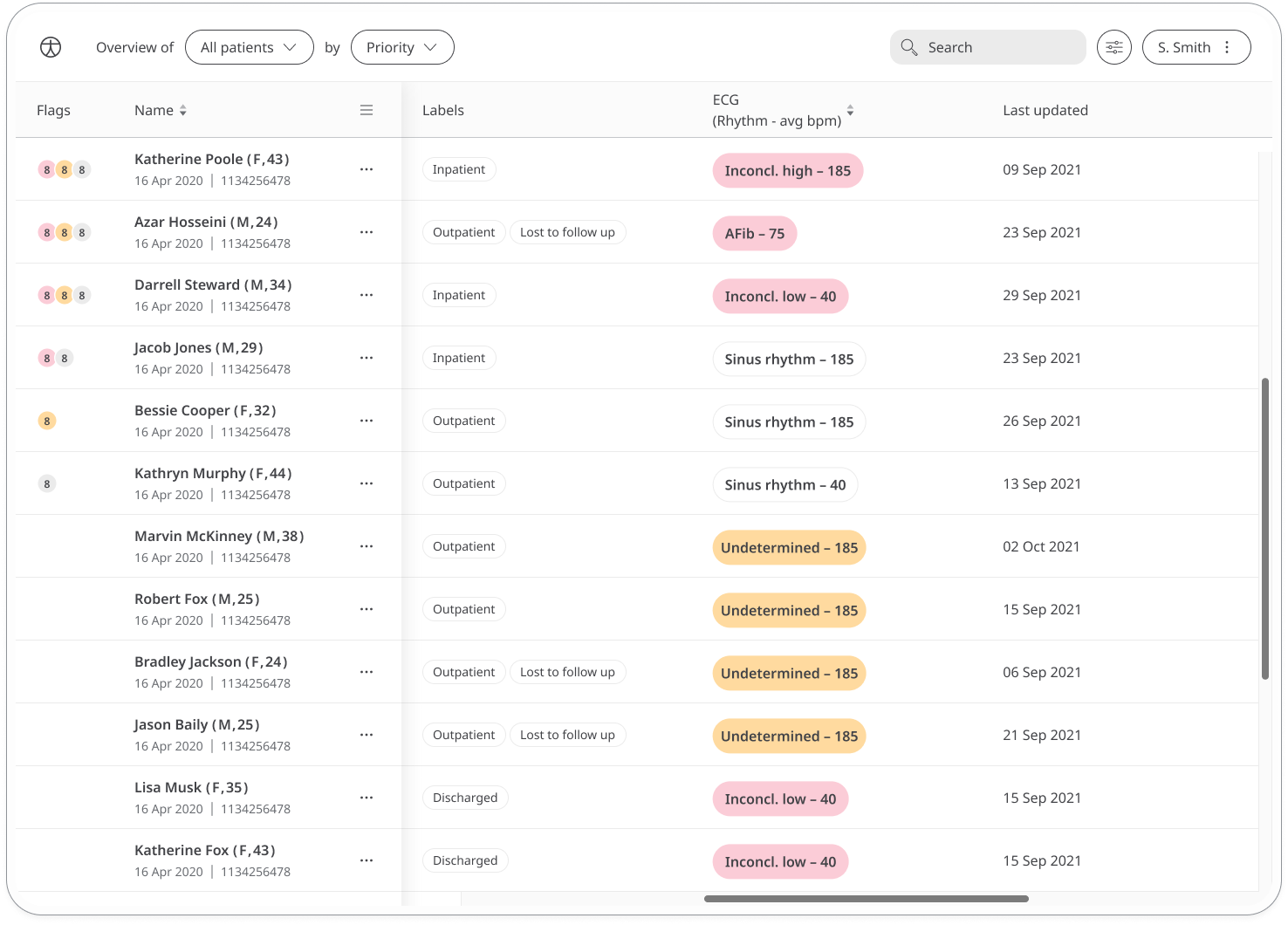This screenshot has height=925, width=1288.
Task: Click Kathryn Murphy's grey flag
Action: 47,484
